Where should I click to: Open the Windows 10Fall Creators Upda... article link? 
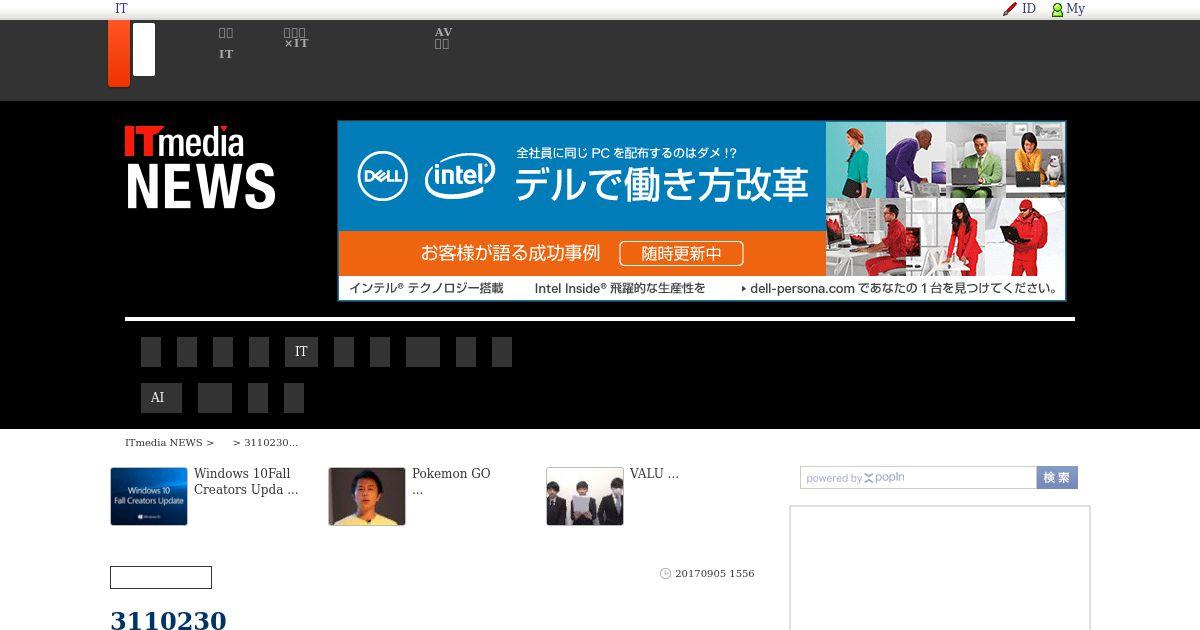(x=246, y=482)
